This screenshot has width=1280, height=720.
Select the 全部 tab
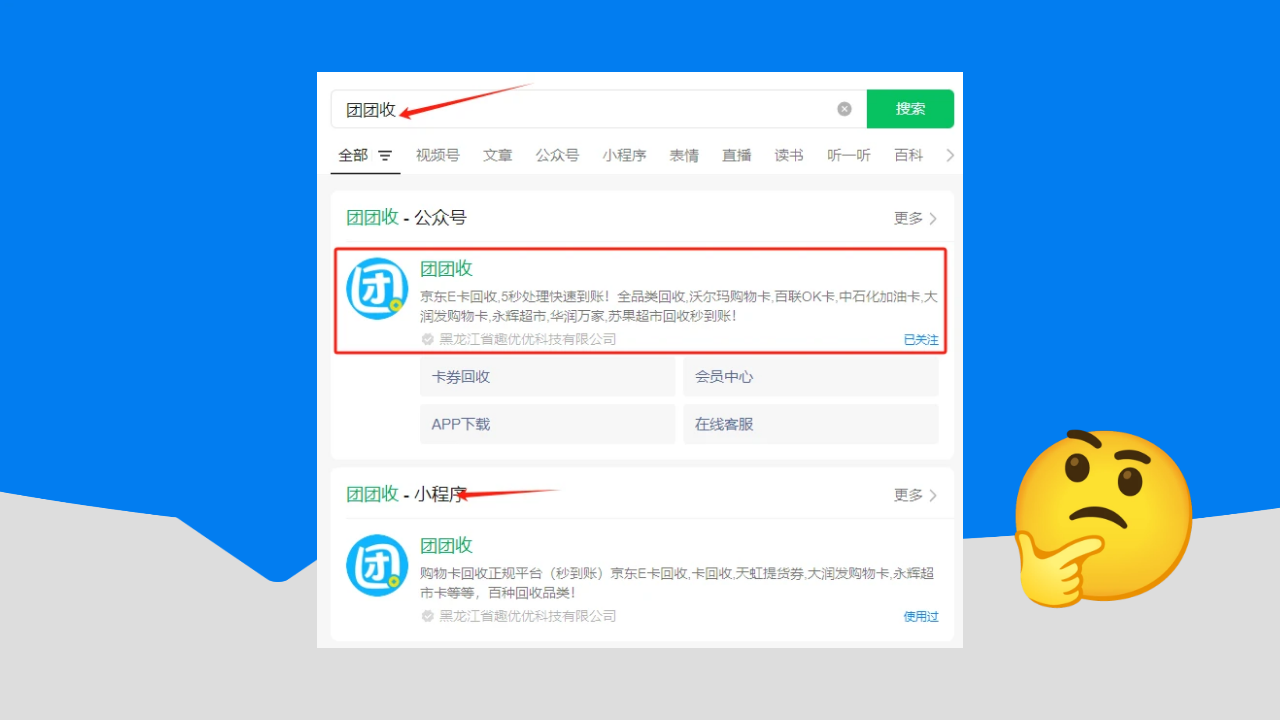tap(353, 156)
